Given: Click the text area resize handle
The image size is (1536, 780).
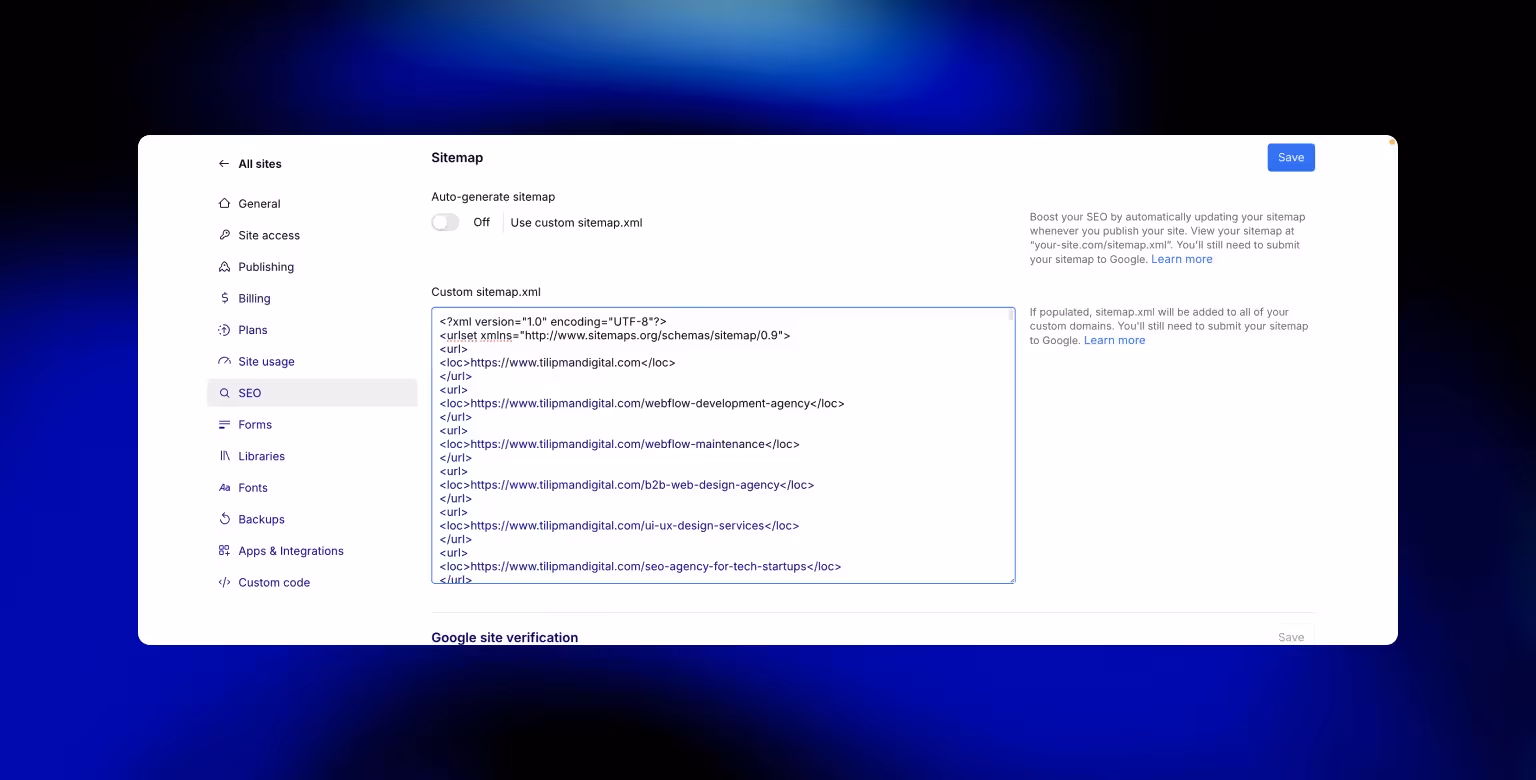Looking at the screenshot, I should tap(1010, 578).
